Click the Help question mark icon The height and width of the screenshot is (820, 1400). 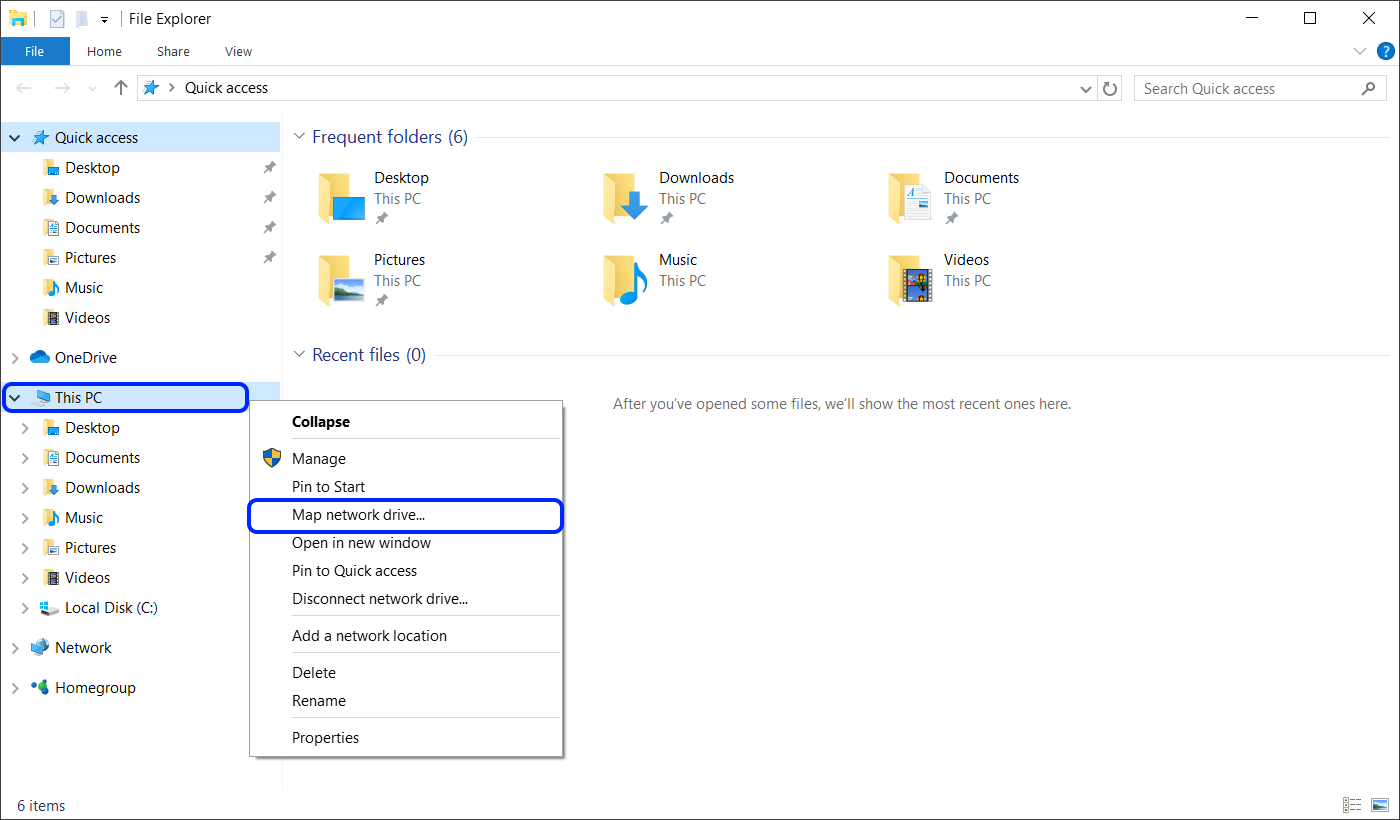pos(1385,51)
